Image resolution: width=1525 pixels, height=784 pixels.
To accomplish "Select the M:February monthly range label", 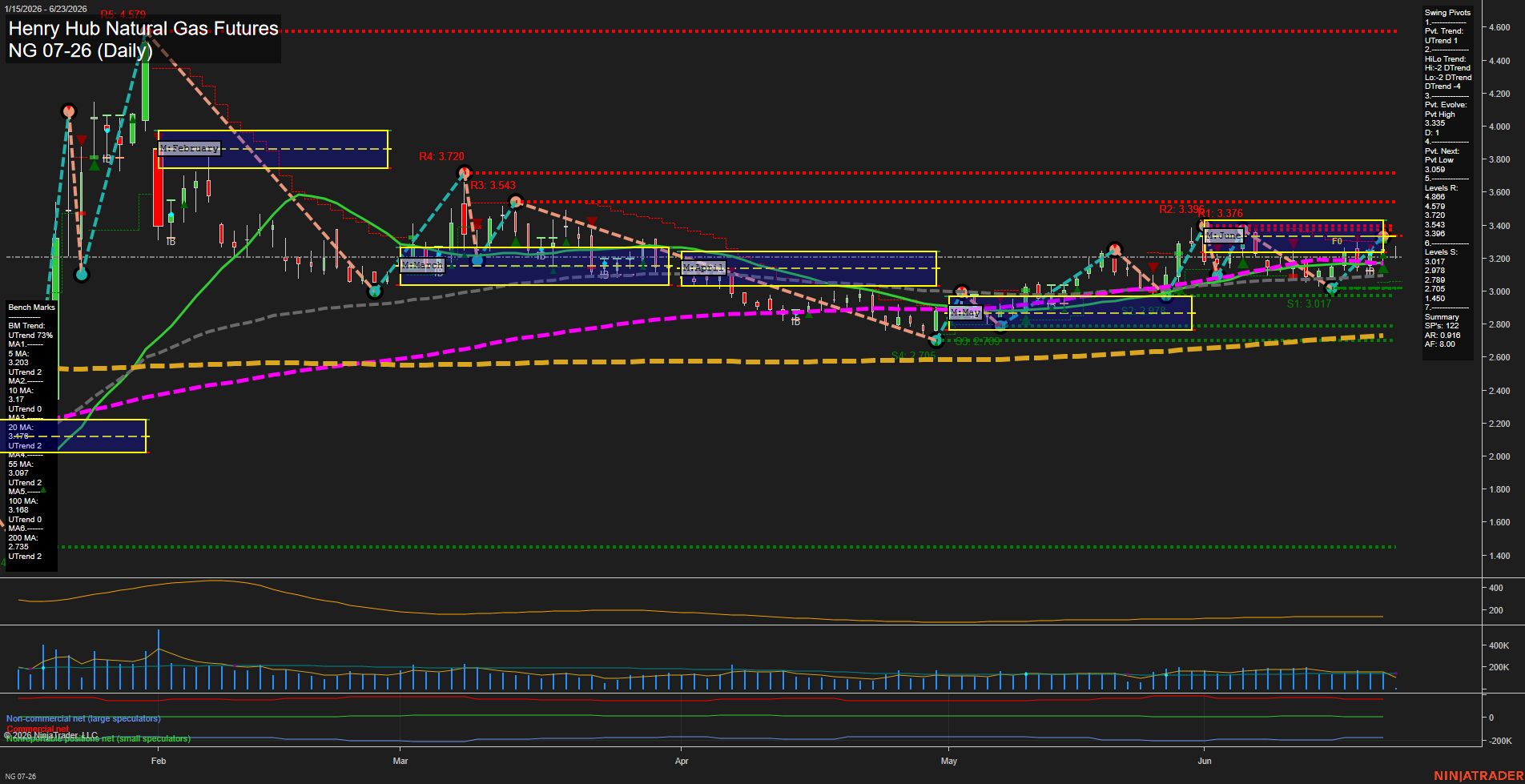I will pyautogui.click(x=189, y=148).
